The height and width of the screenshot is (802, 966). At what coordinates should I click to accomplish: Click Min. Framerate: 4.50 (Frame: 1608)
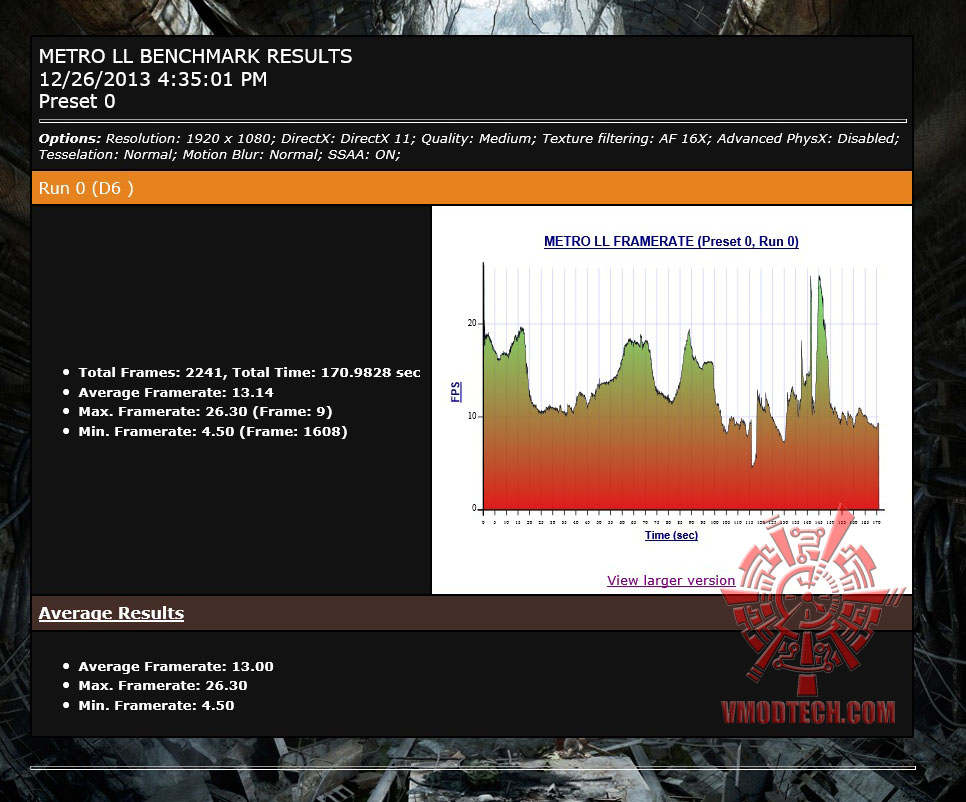[213, 431]
